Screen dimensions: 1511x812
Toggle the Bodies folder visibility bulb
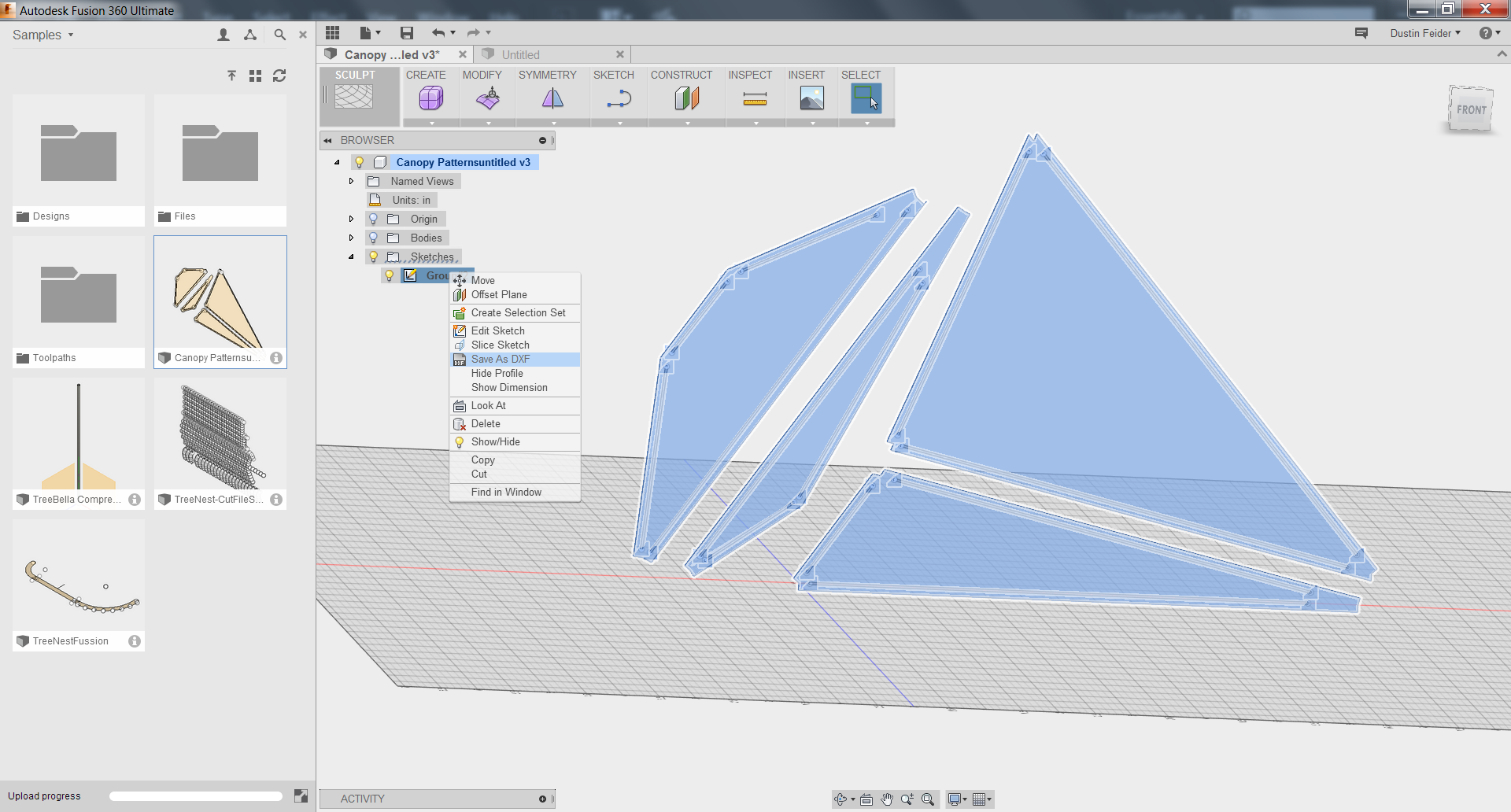(374, 238)
